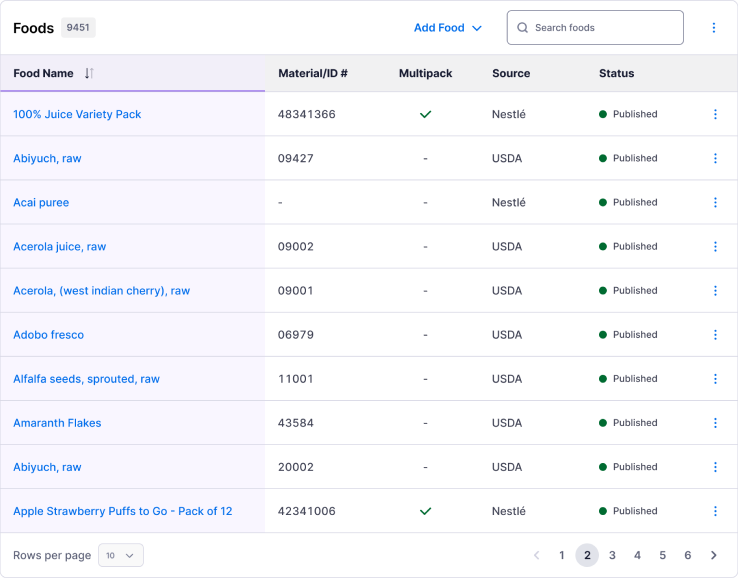Open row actions for Apple Strawberry Puffs
Screen dimensions: 738x578
715,511
